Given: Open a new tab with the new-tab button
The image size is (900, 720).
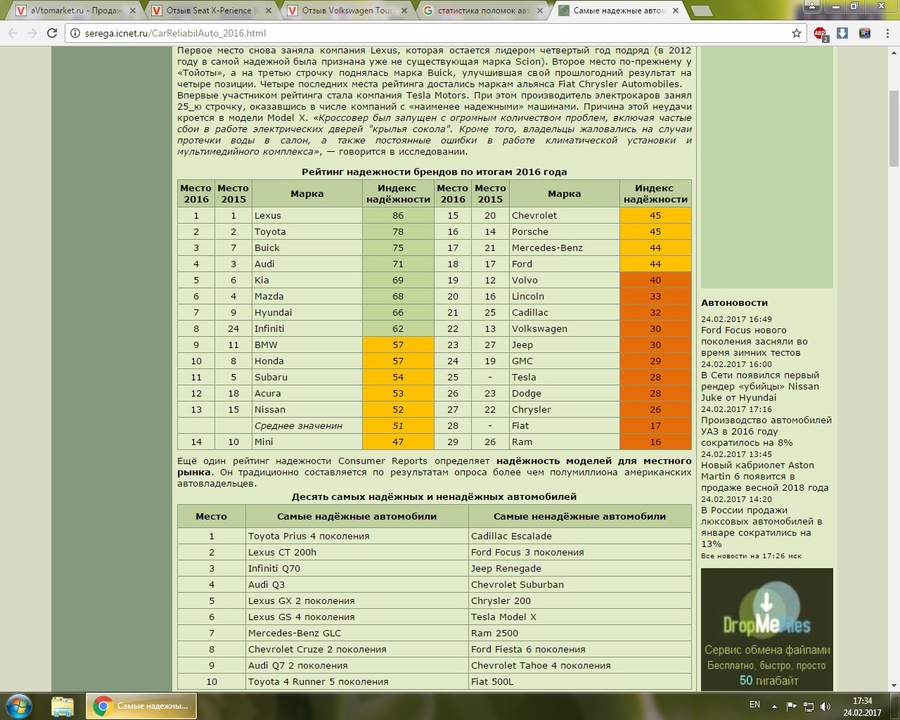Looking at the screenshot, I should (x=701, y=11).
